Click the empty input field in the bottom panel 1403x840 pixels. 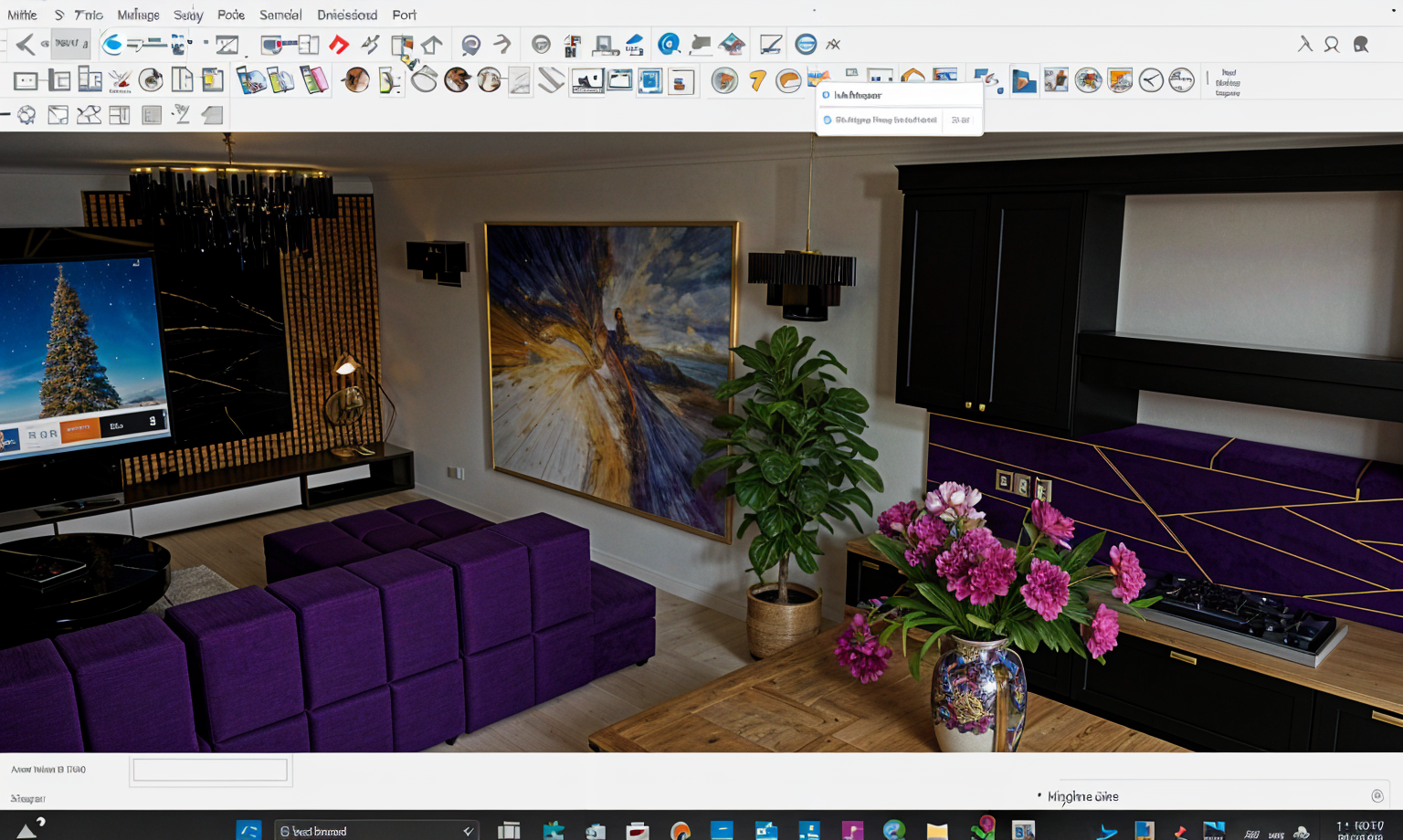tap(210, 770)
